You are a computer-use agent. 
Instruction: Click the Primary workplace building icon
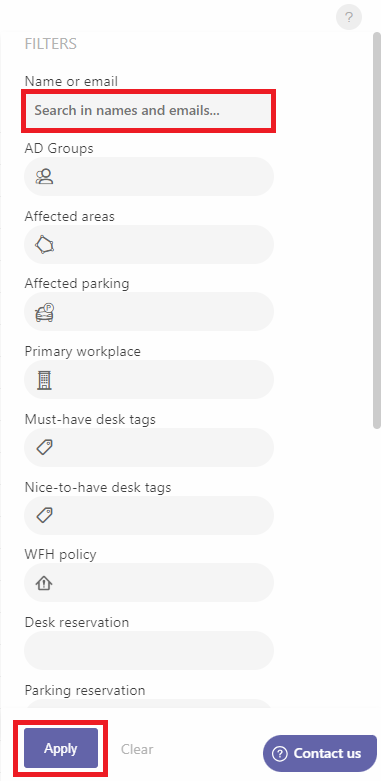pos(44,381)
